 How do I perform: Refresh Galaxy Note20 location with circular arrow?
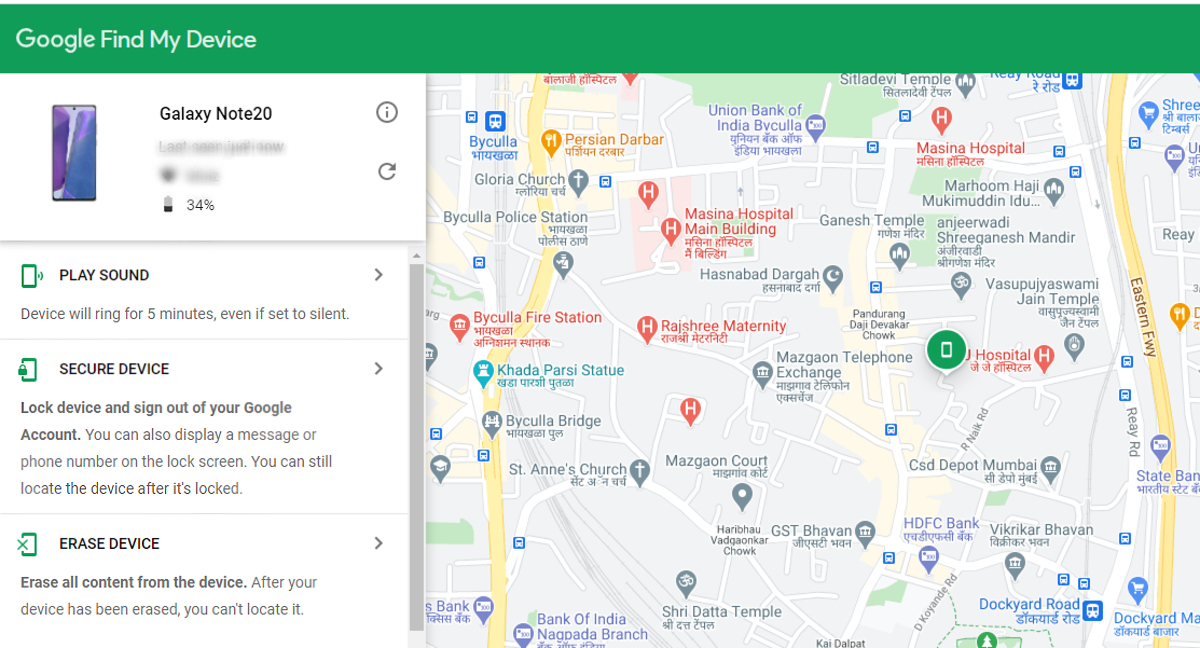pos(387,171)
